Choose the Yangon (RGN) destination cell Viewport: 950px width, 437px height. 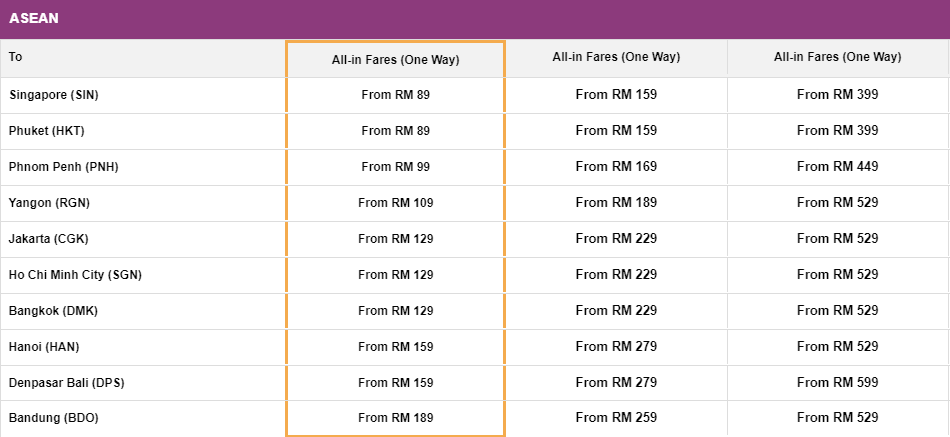49,203
